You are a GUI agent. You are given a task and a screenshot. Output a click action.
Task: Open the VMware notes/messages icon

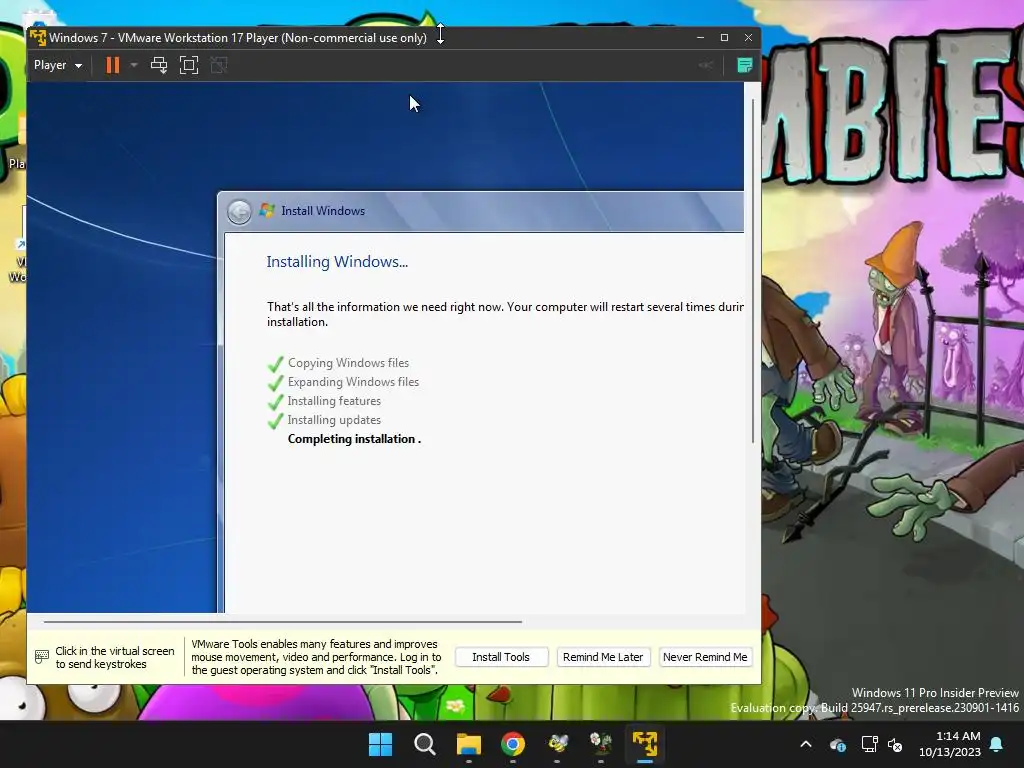pos(744,65)
